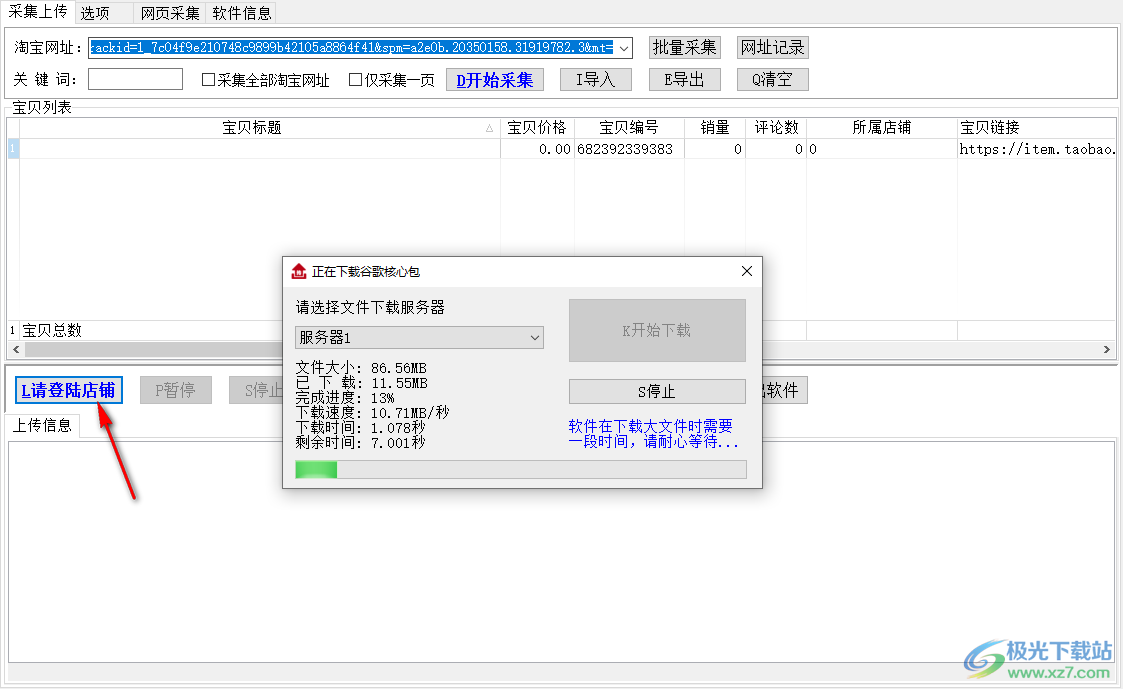Click the K开始下载 button
1123x689 pixels.
pos(657,330)
